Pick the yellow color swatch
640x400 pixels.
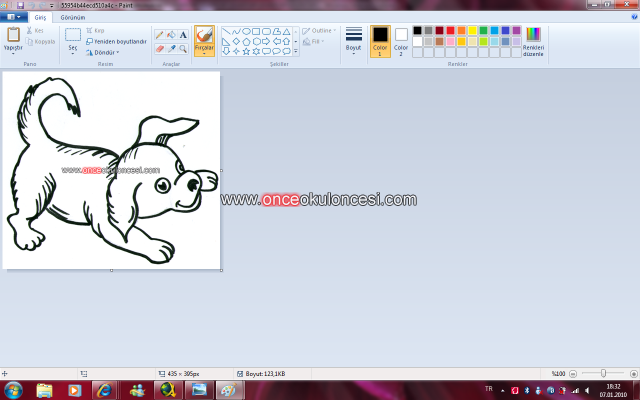473,31
